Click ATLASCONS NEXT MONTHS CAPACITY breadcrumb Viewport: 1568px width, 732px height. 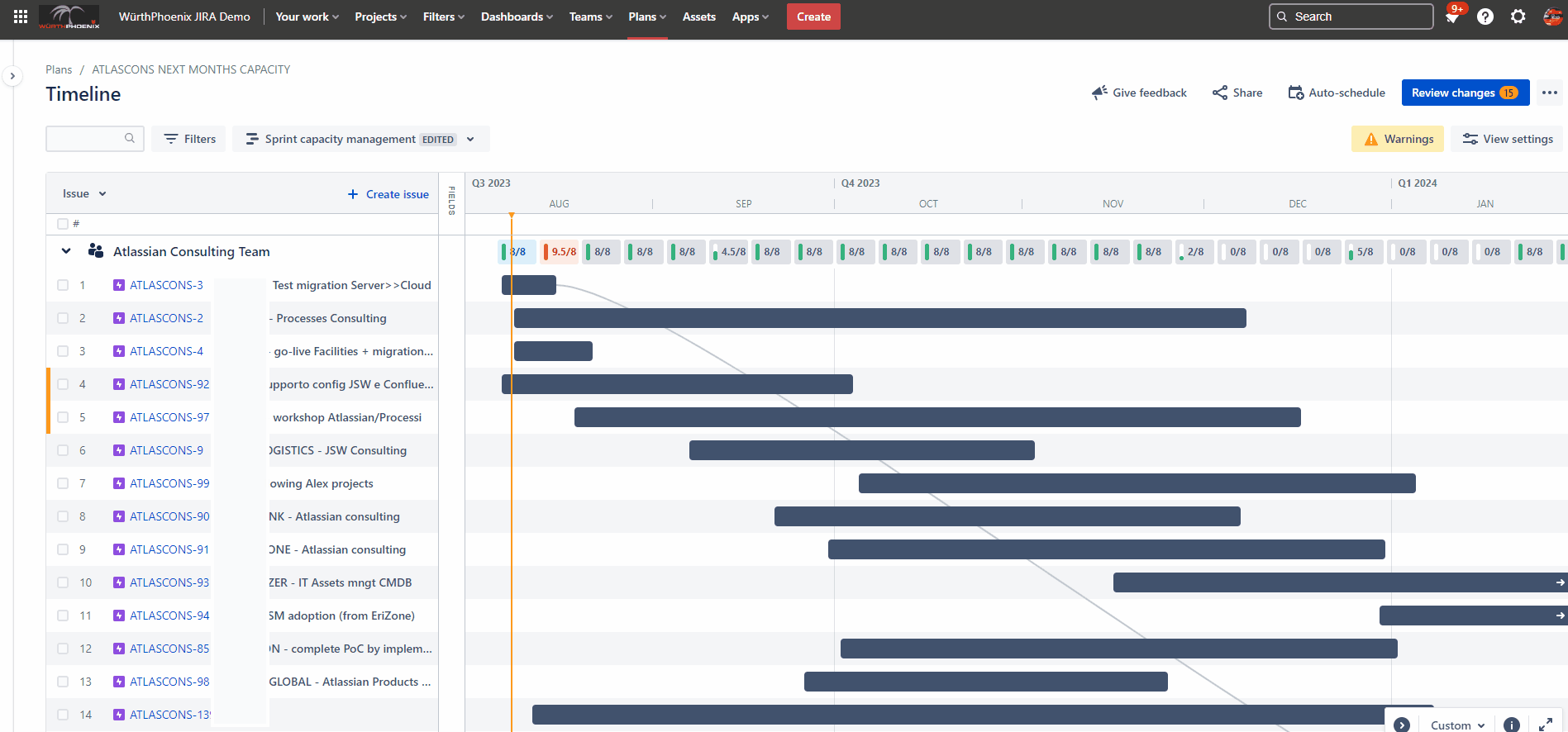[191, 69]
